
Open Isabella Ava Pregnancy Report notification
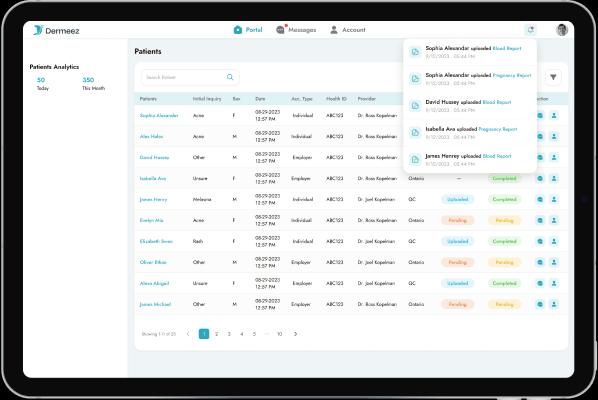[x=470, y=133]
